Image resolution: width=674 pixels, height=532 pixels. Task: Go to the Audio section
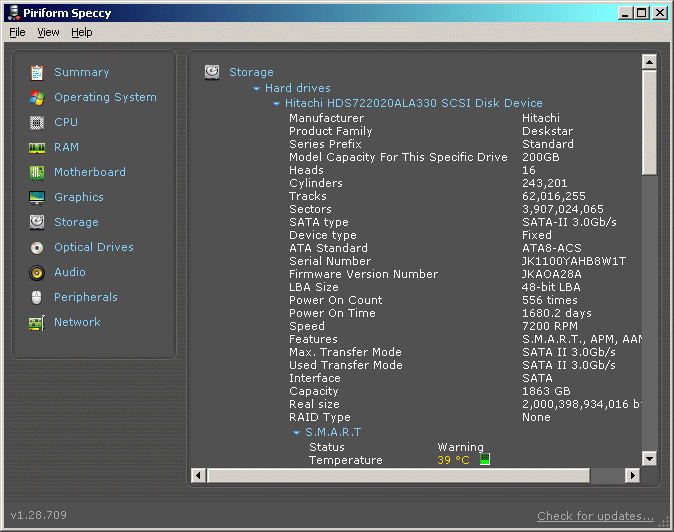pyautogui.click(x=70, y=272)
